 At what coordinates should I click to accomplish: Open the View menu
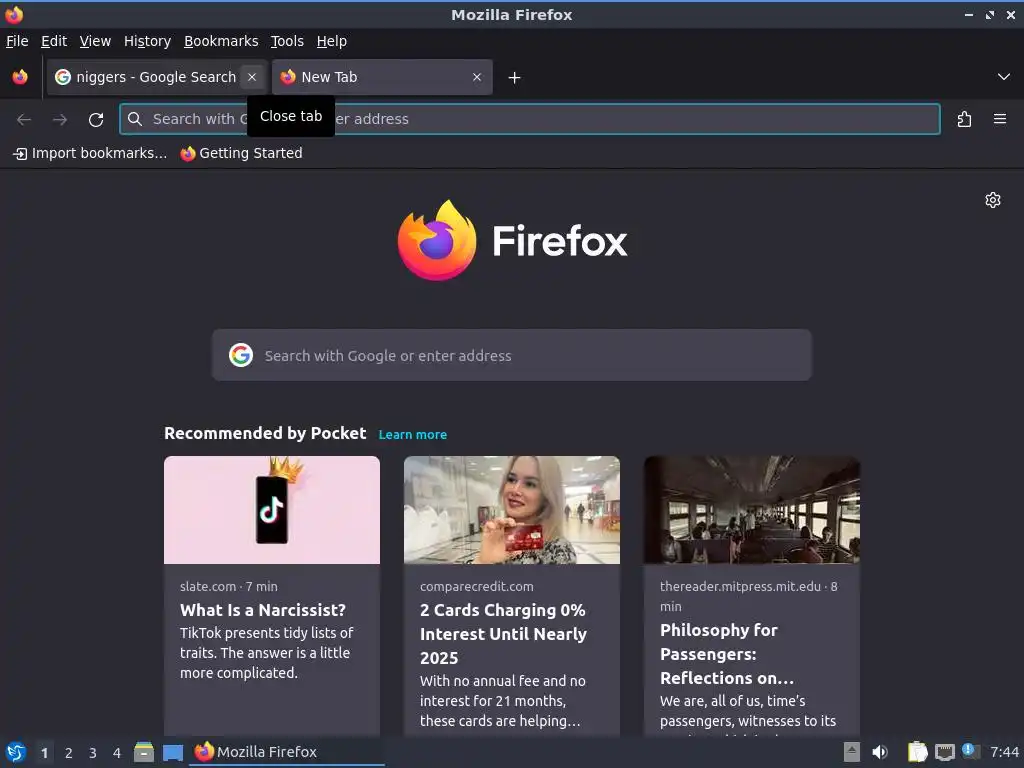95,41
